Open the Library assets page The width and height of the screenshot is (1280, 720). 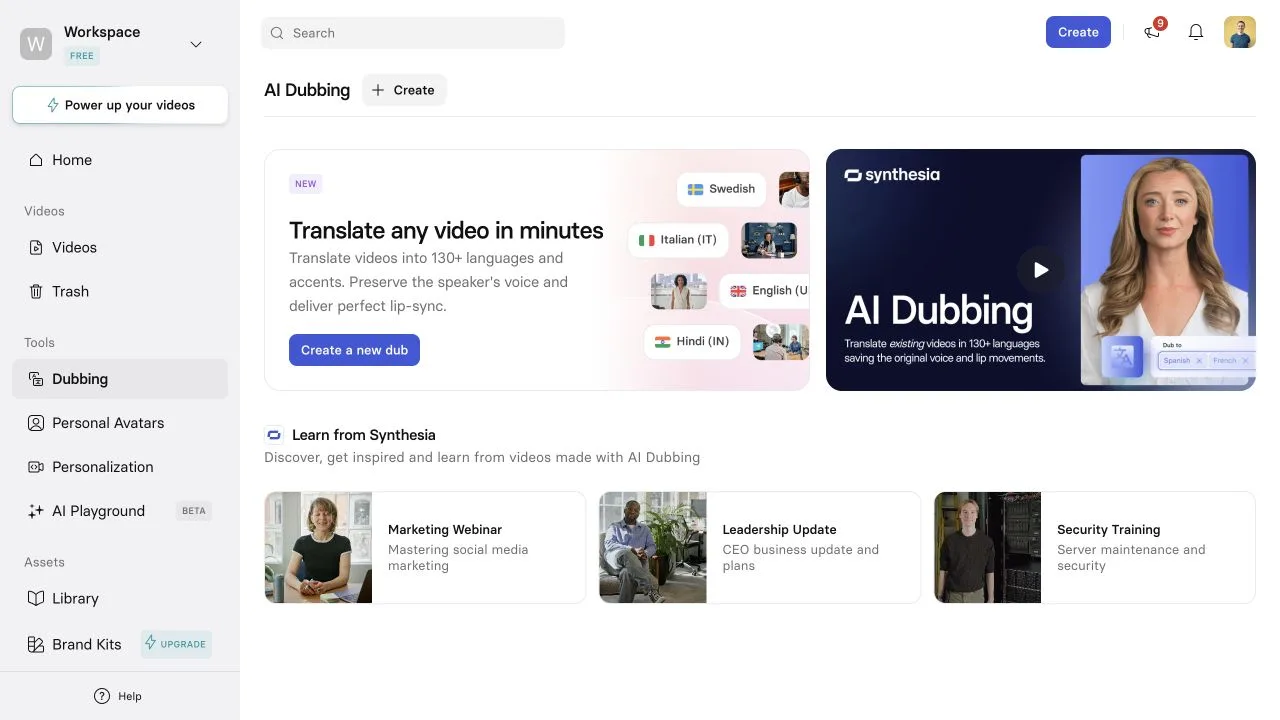(x=120, y=598)
